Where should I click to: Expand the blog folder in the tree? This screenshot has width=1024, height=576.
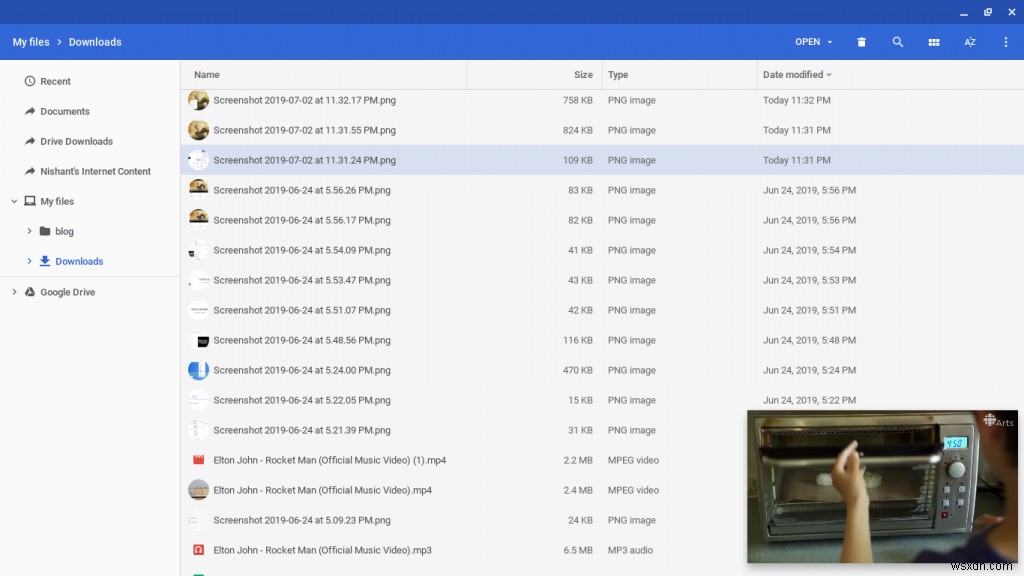30,231
